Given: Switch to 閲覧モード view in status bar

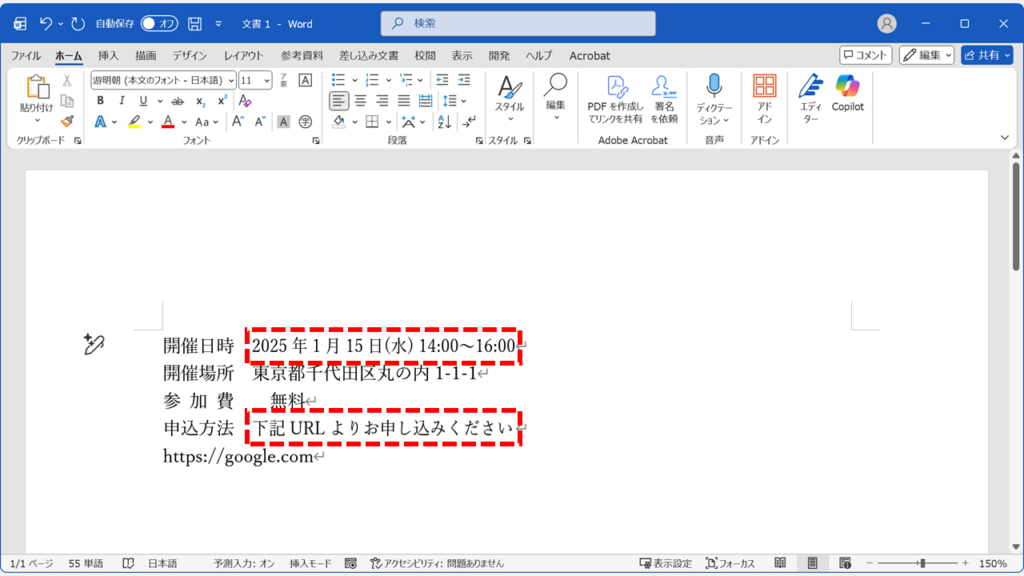Looking at the screenshot, I should [780, 564].
